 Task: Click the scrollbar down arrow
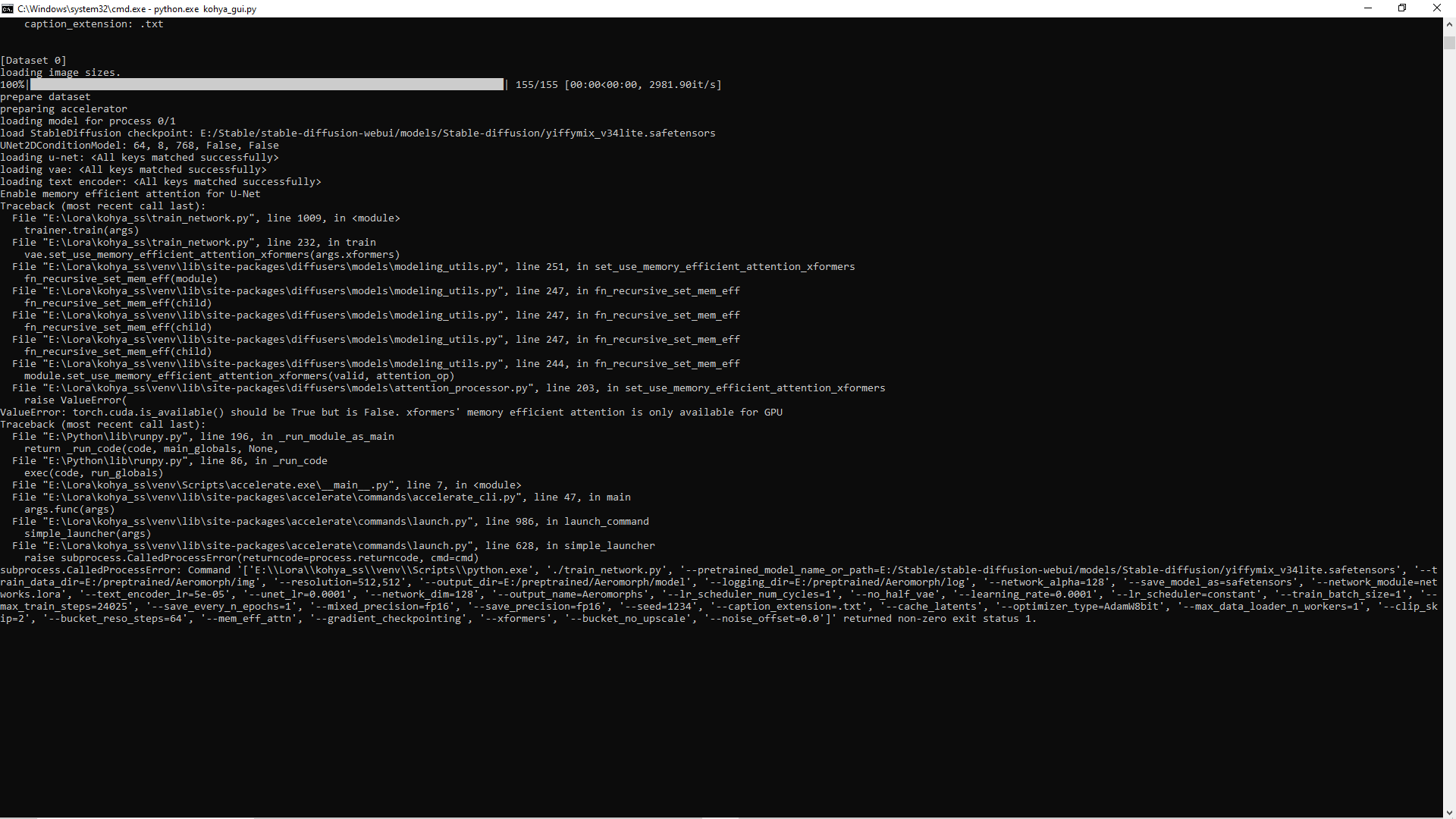click(x=1449, y=812)
